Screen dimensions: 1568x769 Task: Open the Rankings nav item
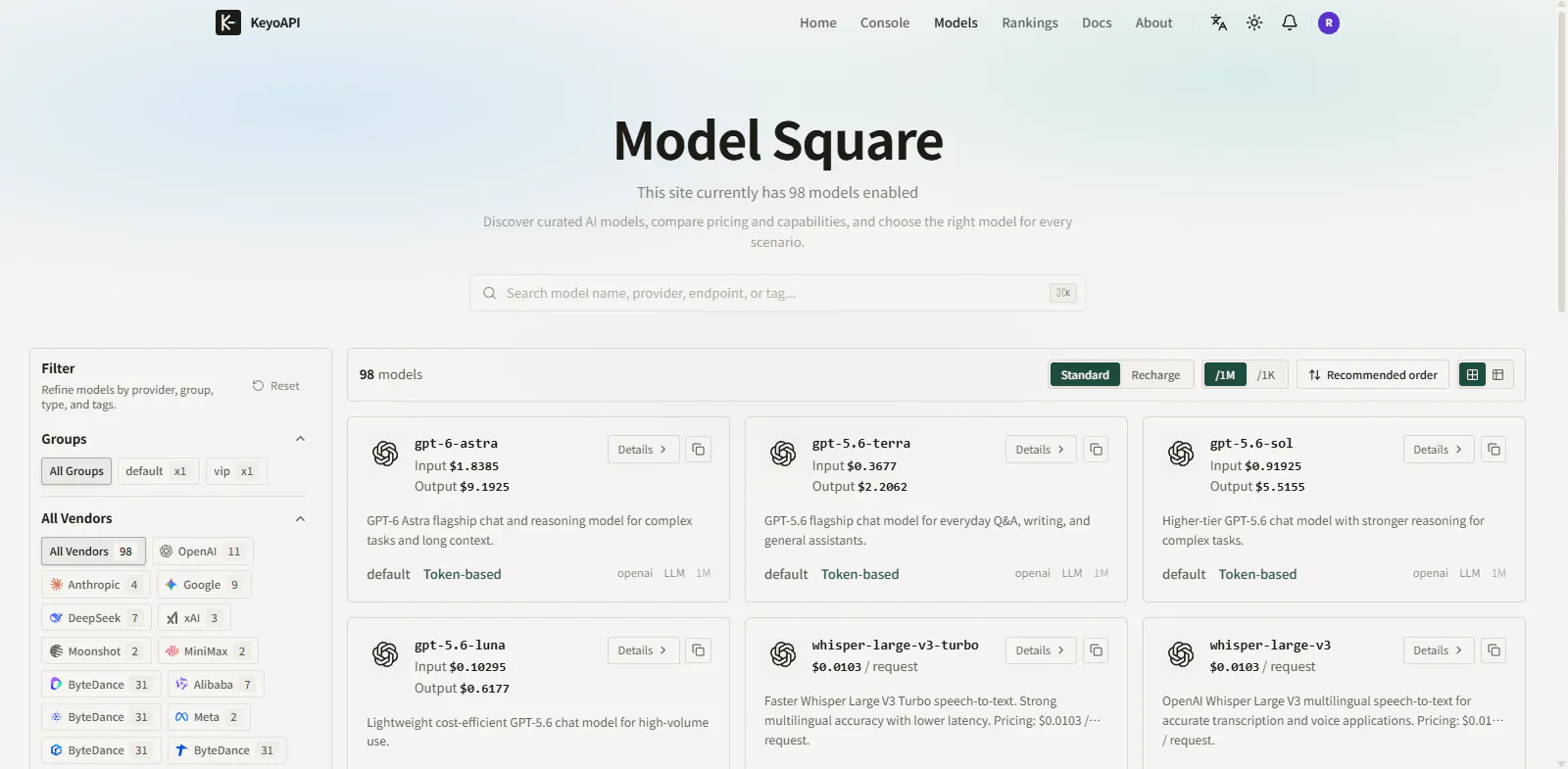coord(1030,23)
